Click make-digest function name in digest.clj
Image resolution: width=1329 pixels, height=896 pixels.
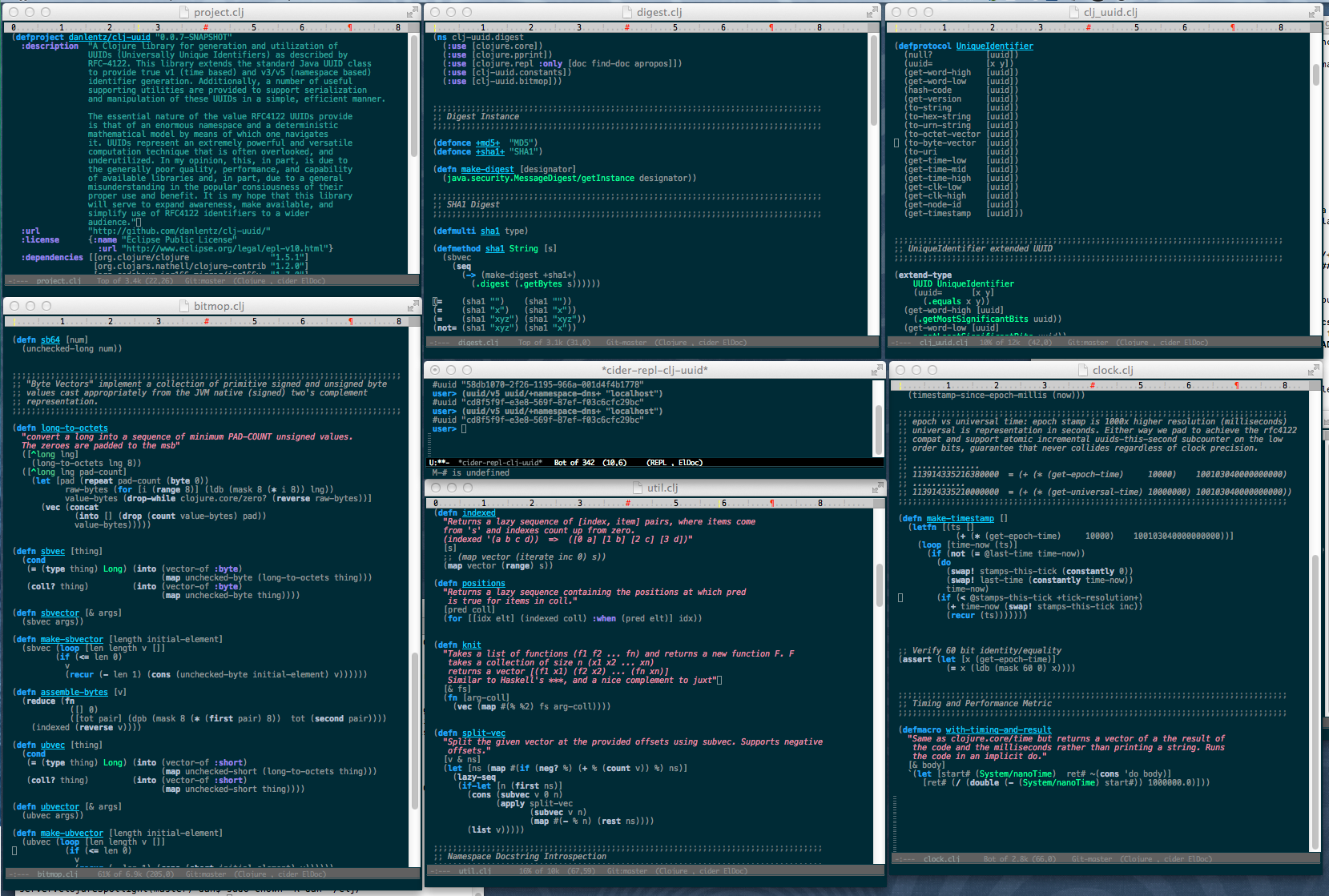tap(487, 170)
